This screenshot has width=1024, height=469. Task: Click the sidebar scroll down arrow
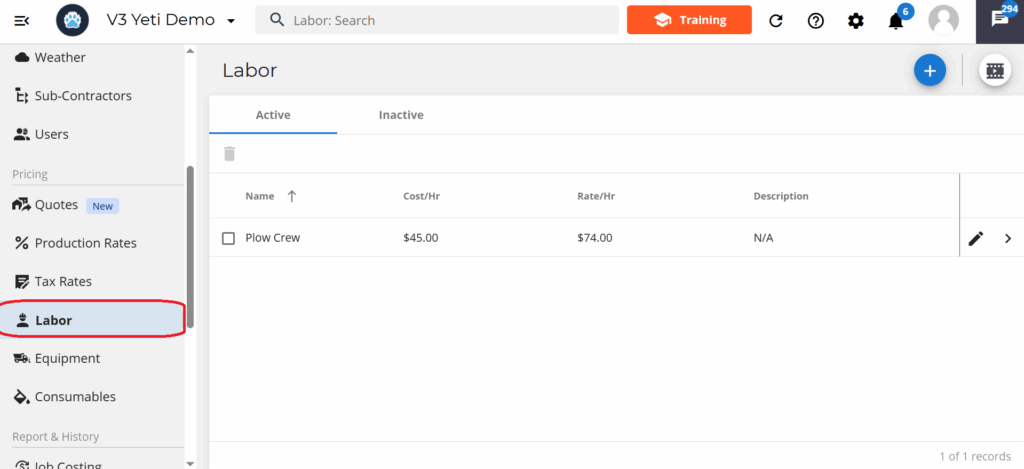pyautogui.click(x=190, y=463)
